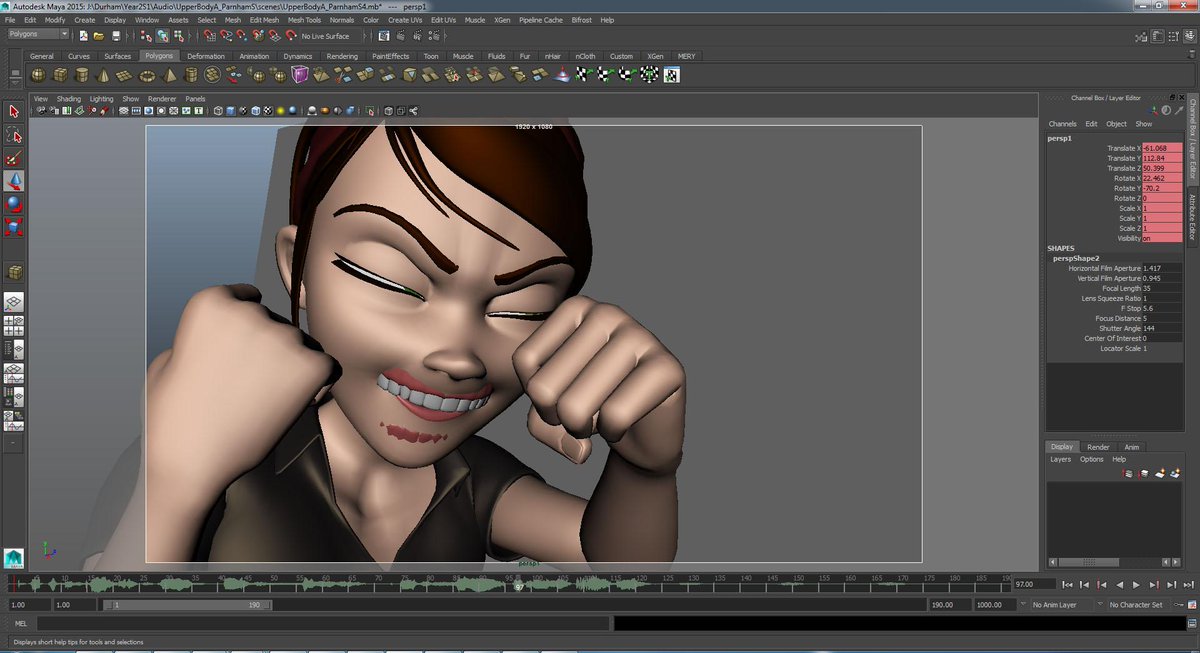The image size is (1200, 653).
Task: Play animation backwards
Action: (1119, 584)
